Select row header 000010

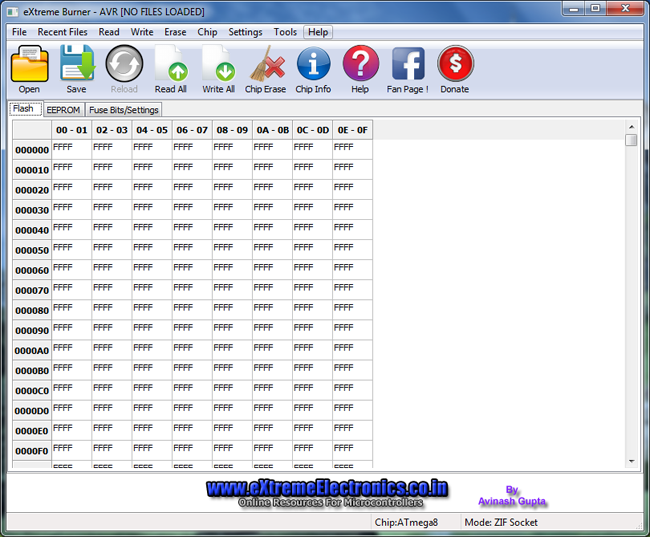pos(32,170)
